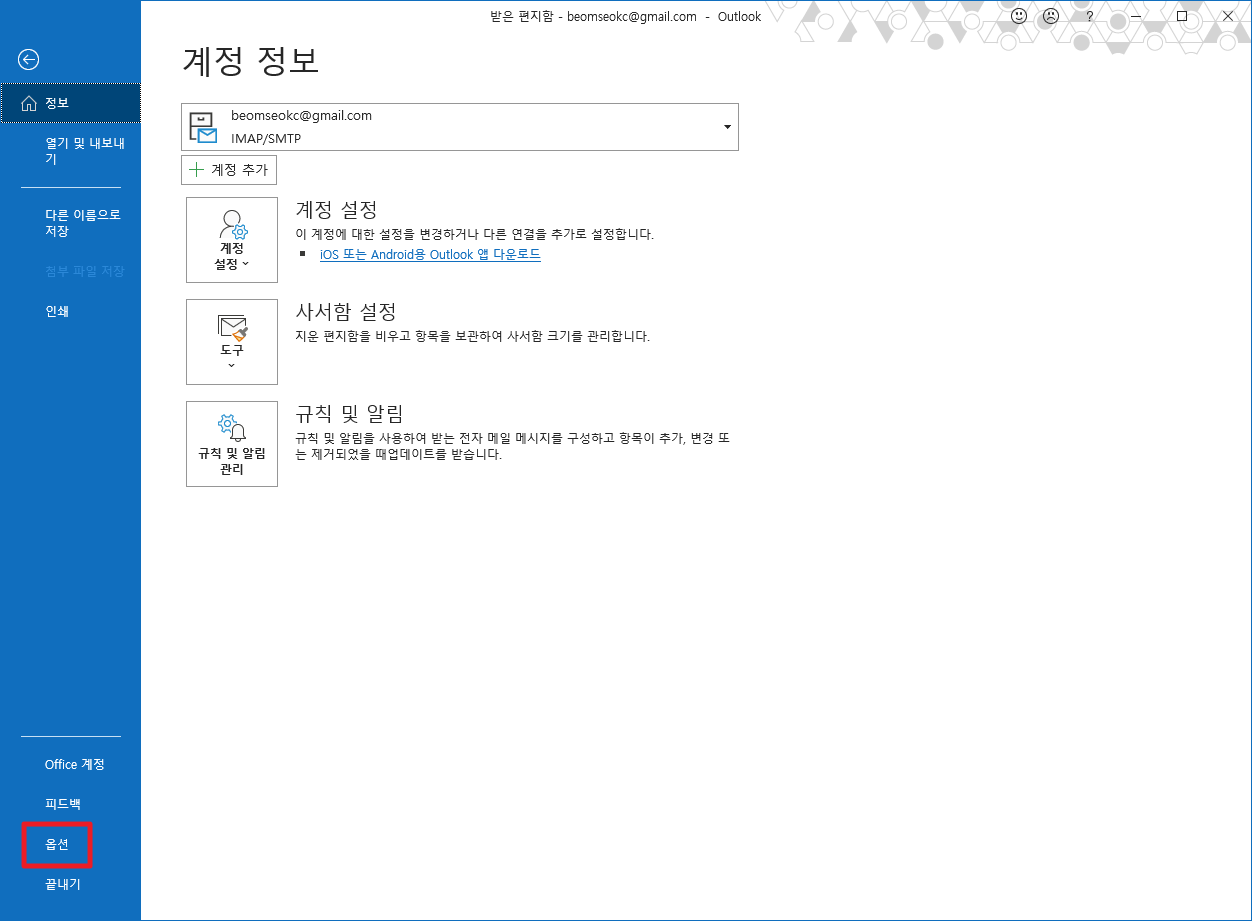1252x921 pixels.
Task: Click the back arrow circle icon
Action: point(29,60)
